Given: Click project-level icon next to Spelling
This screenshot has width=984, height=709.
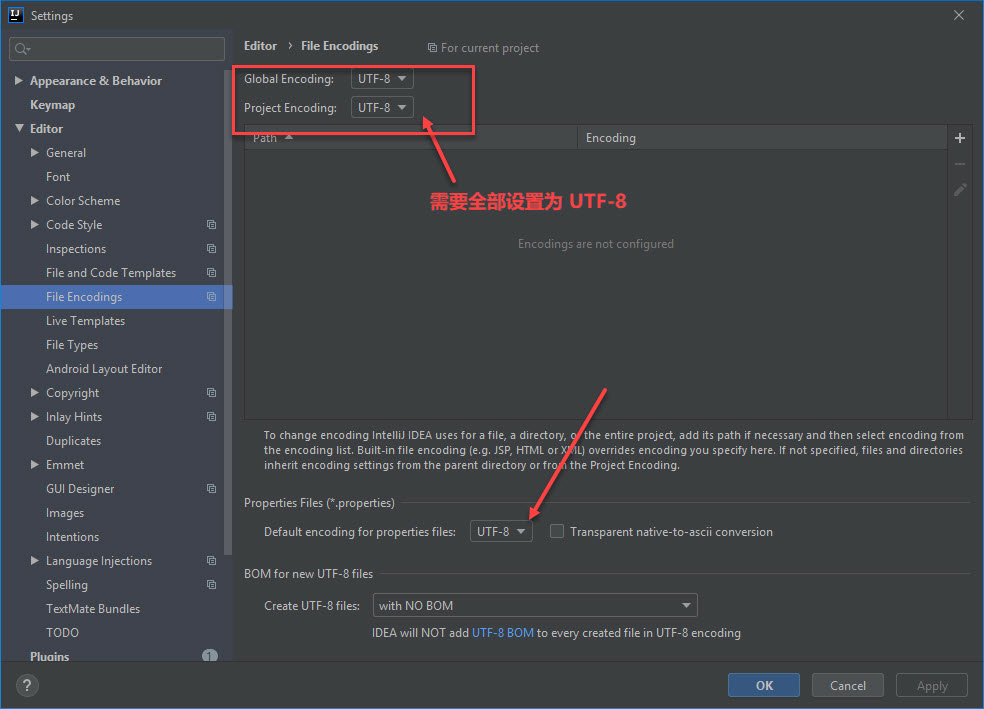Looking at the screenshot, I should (x=211, y=584).
